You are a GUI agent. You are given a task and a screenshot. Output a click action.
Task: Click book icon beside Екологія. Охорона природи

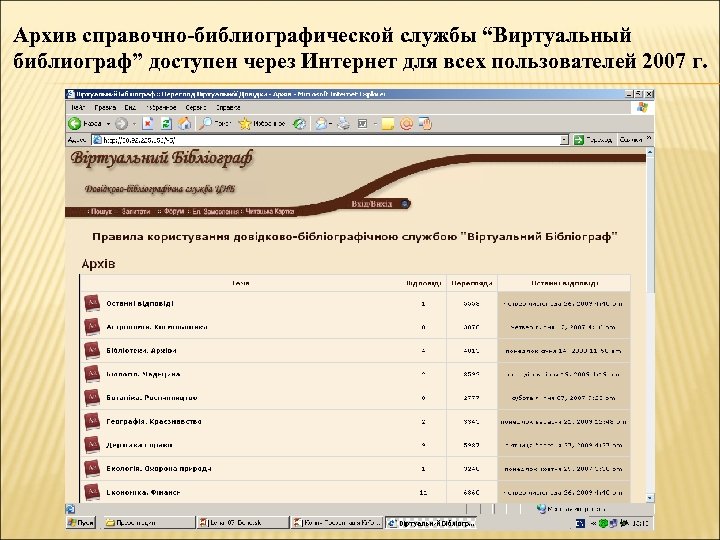pos(92,468)
